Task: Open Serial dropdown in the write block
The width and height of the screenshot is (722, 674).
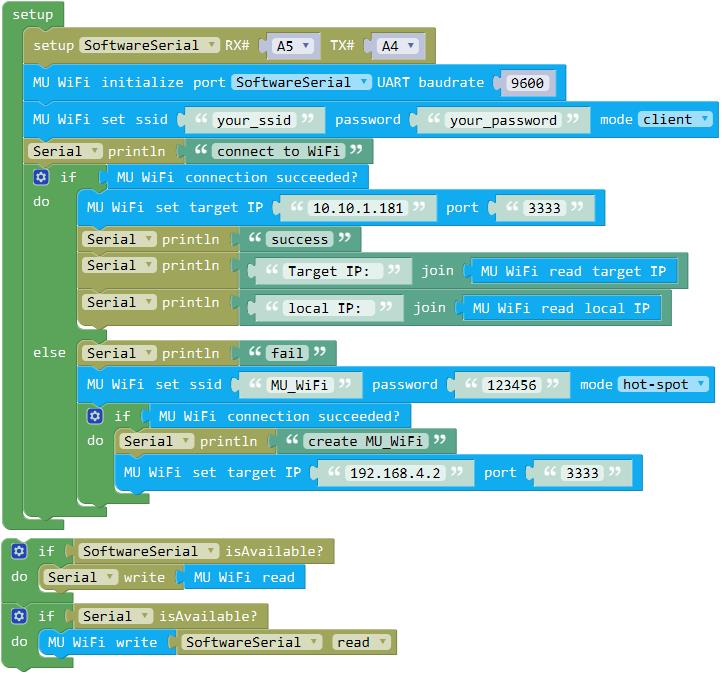Action: coord(81,577)
